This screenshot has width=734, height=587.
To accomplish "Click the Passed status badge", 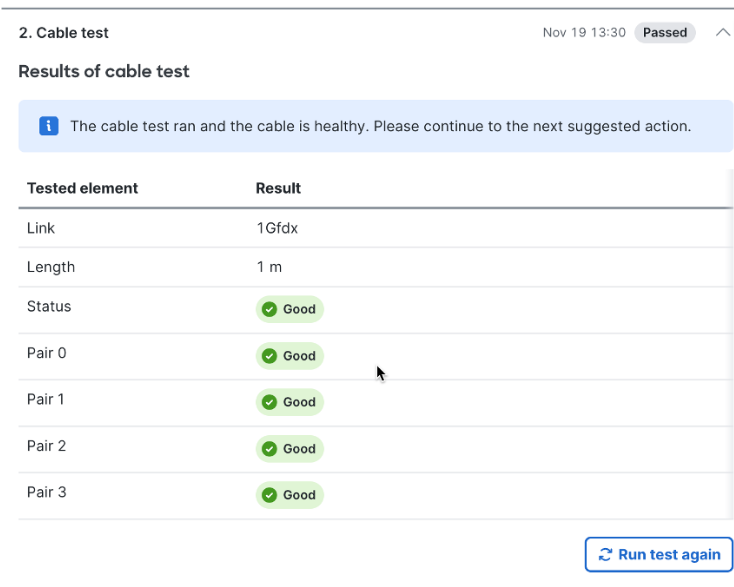I will point(665,32).
